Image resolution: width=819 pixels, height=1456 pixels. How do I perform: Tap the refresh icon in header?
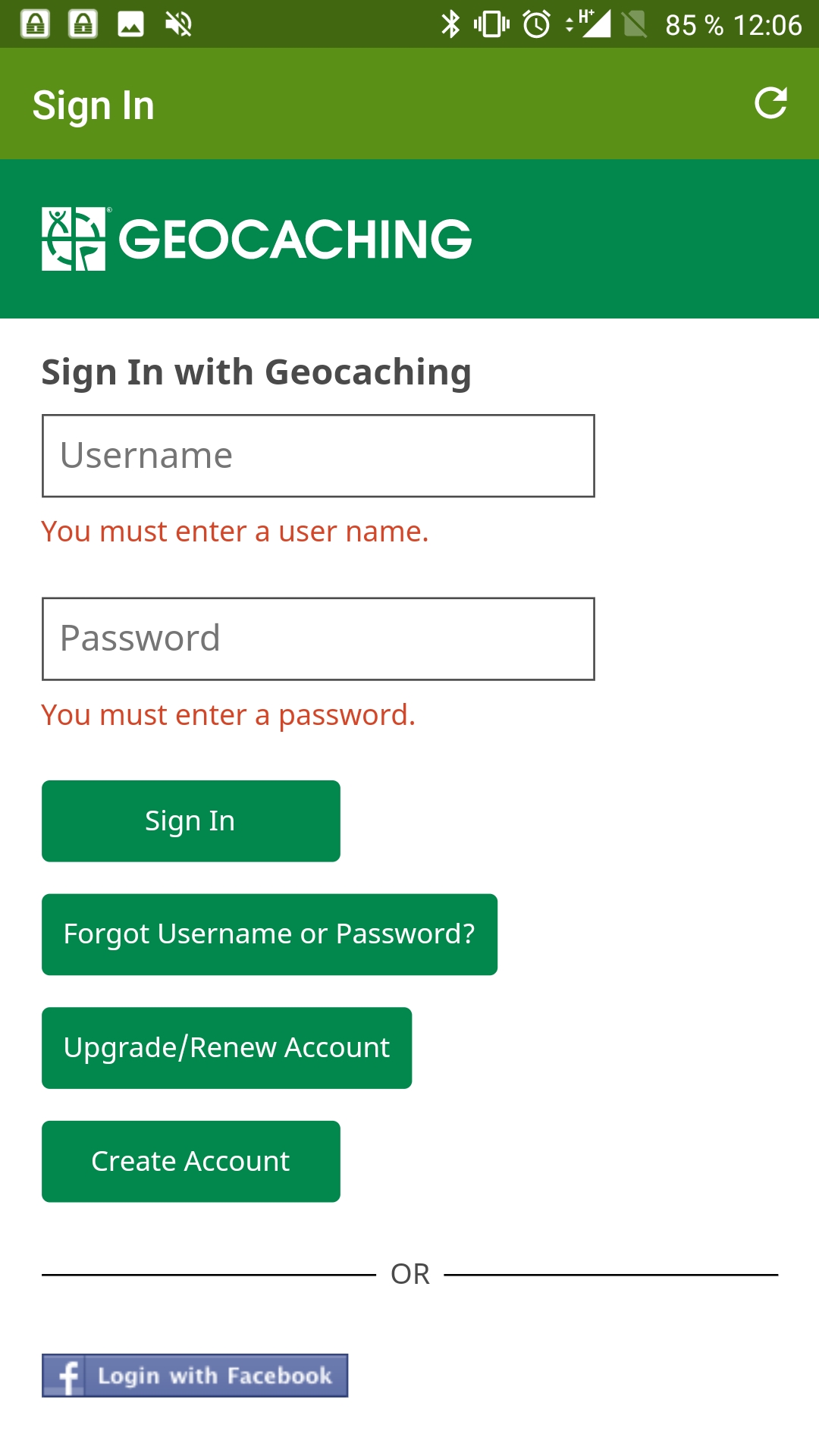pos(770,103)
